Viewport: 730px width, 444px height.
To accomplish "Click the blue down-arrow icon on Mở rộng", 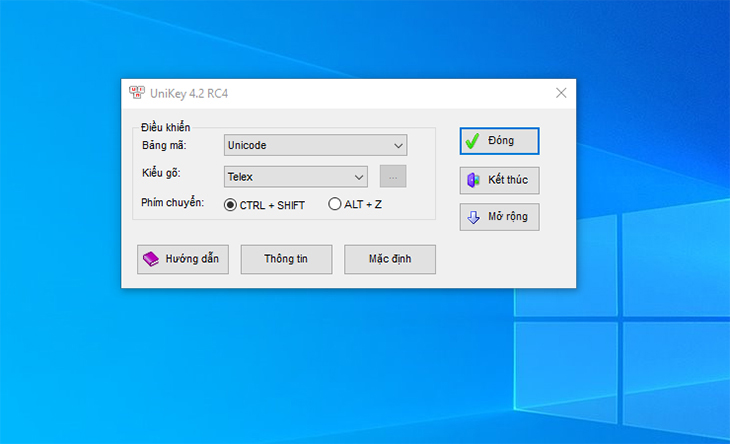I will pos(473,217).
